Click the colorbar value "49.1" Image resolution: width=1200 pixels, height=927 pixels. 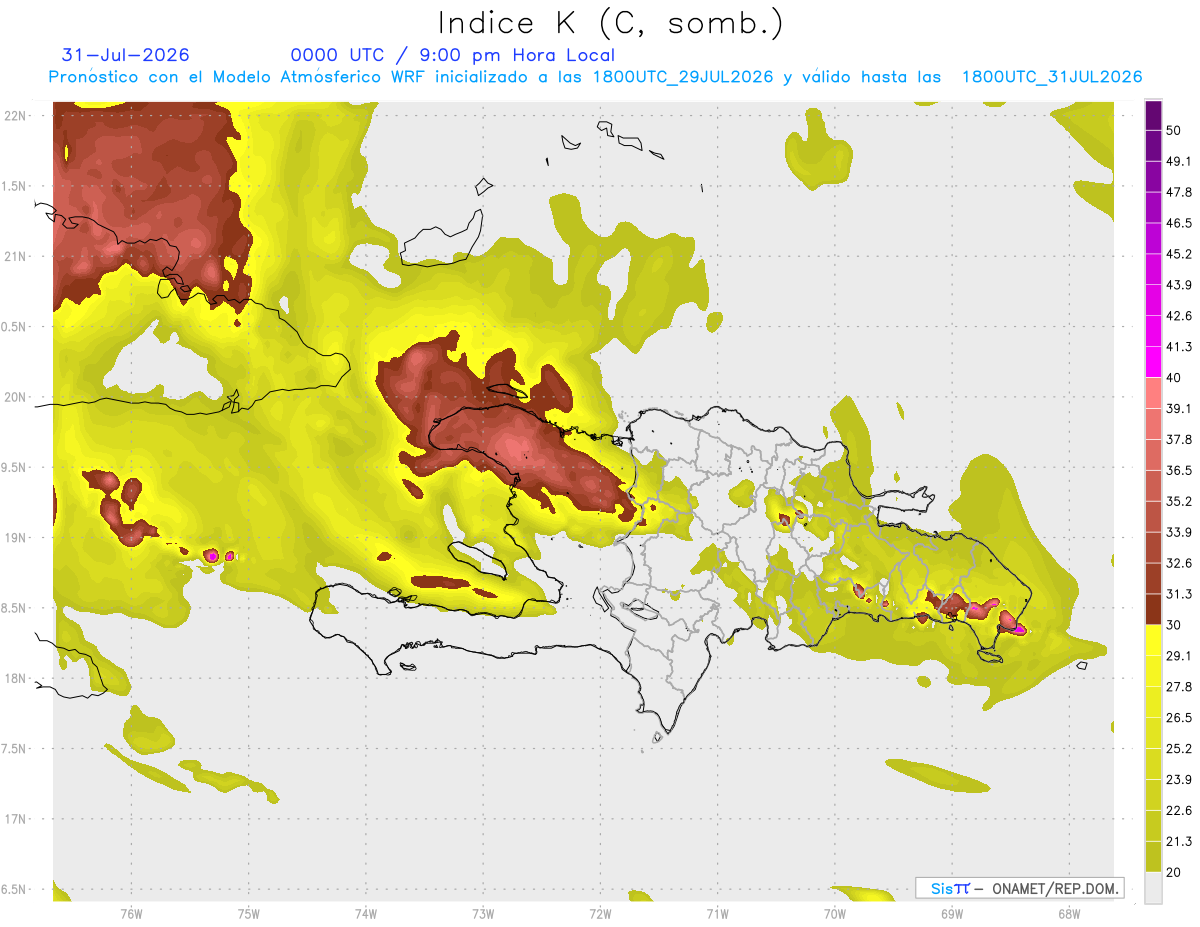[x=1179, y=161]
